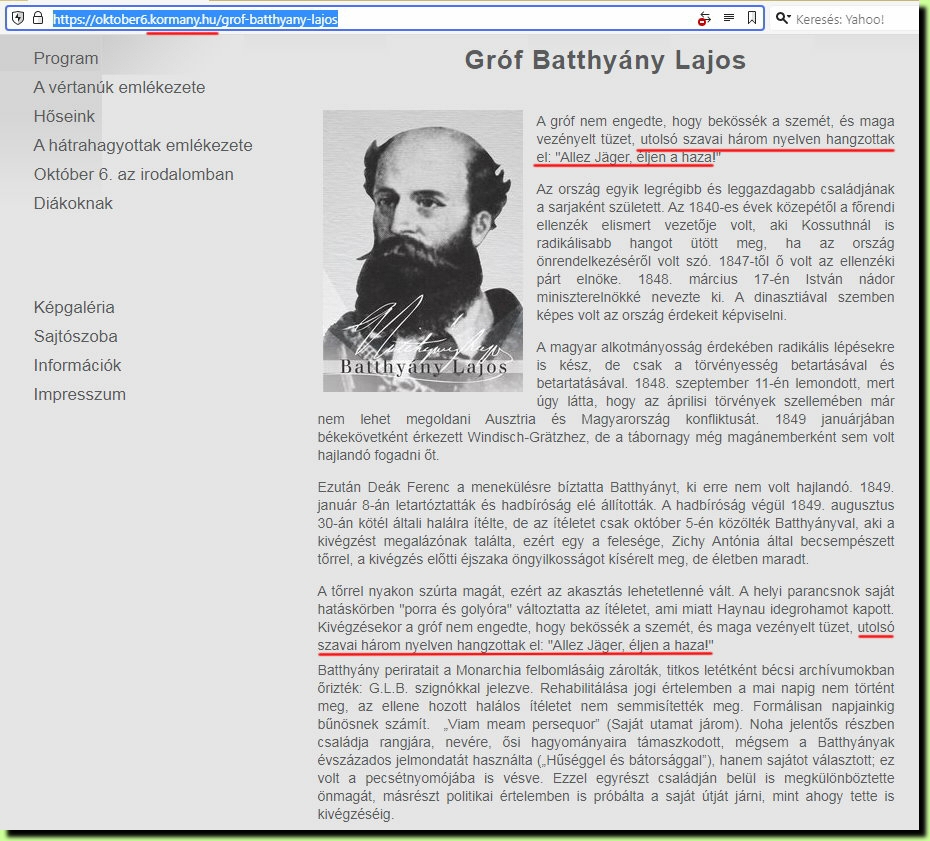Image resolution: width=930 pixels, height=841 pixels.
Task: Open A vértanúk emlékezete menu item
Action: [x=119, y=87]
